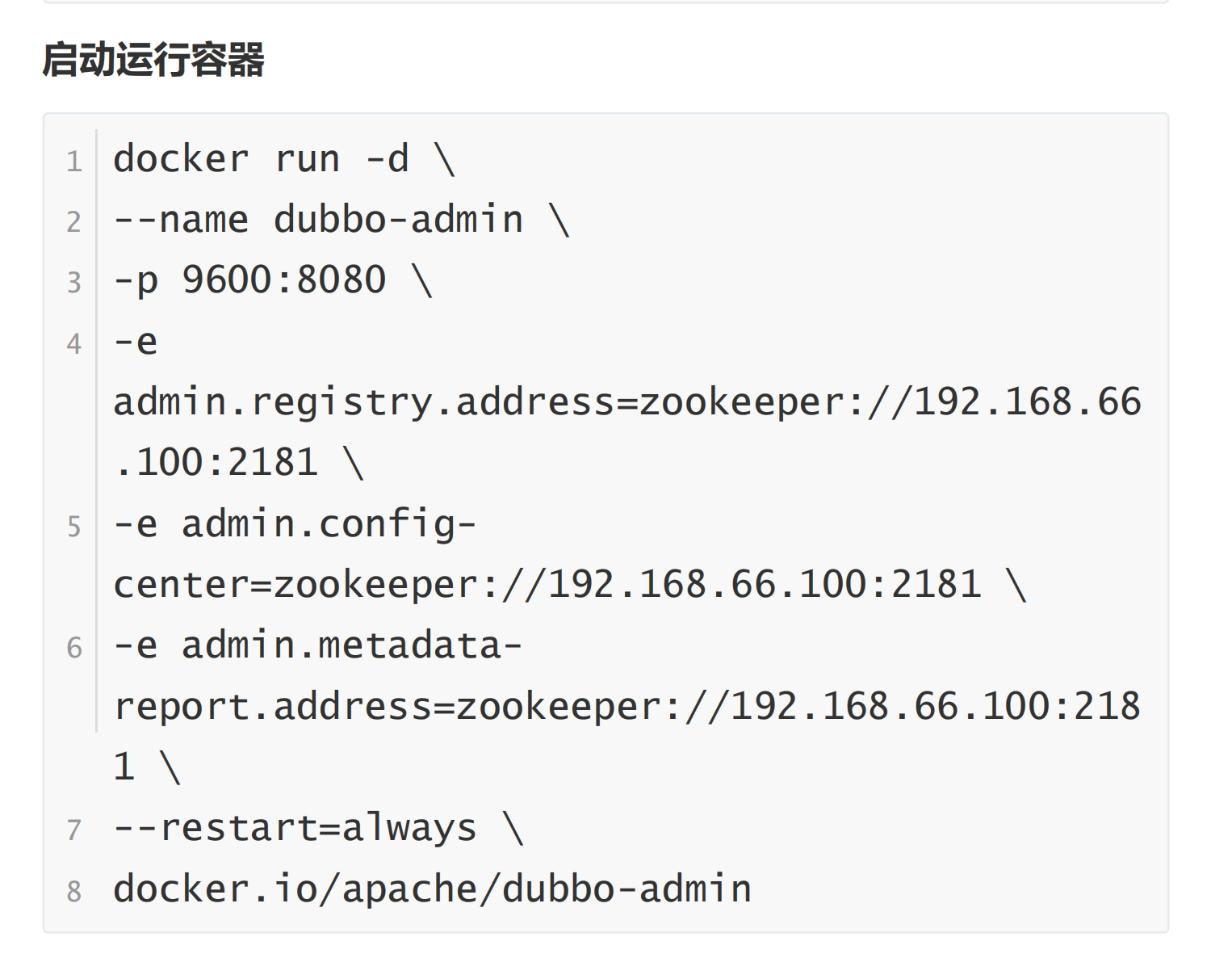Click line number 6 in the gutter
The height and width of the screenshot is (958, 1232).
[x=74, y=647]
